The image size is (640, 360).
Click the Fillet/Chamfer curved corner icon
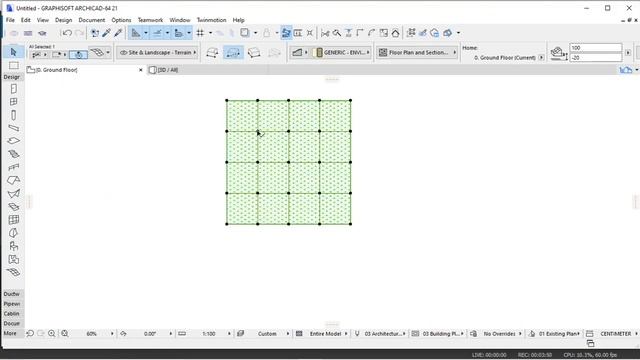(371, 33)
